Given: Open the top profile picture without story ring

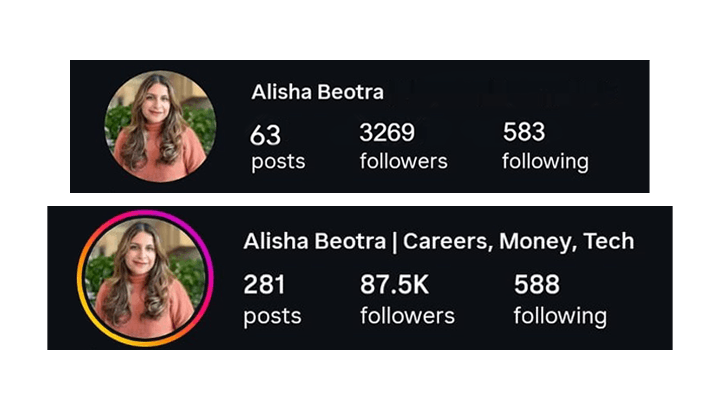Looking at the screenshot, I should point(160,126).
